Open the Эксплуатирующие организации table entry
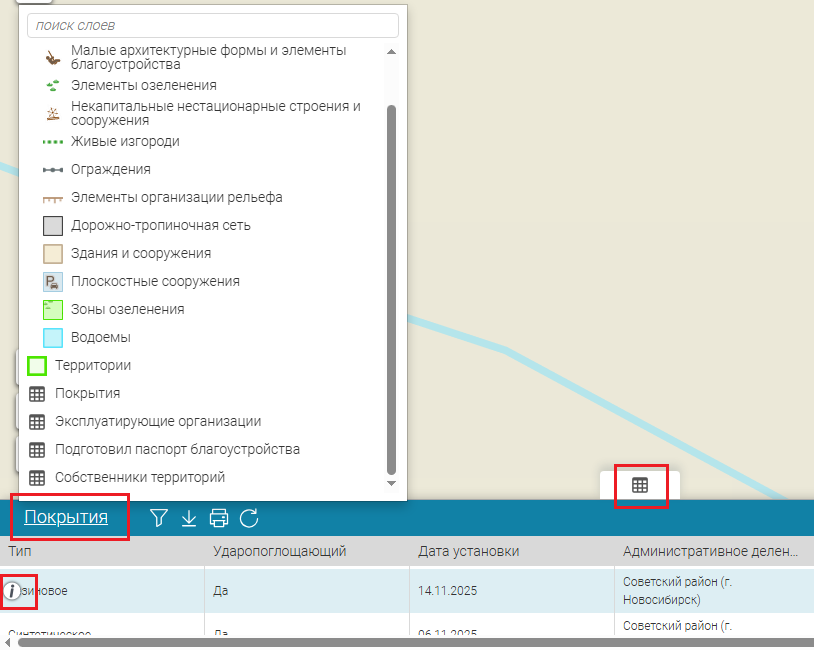The image size is (814, 669). pyautogui.click(x=158, y=422)
